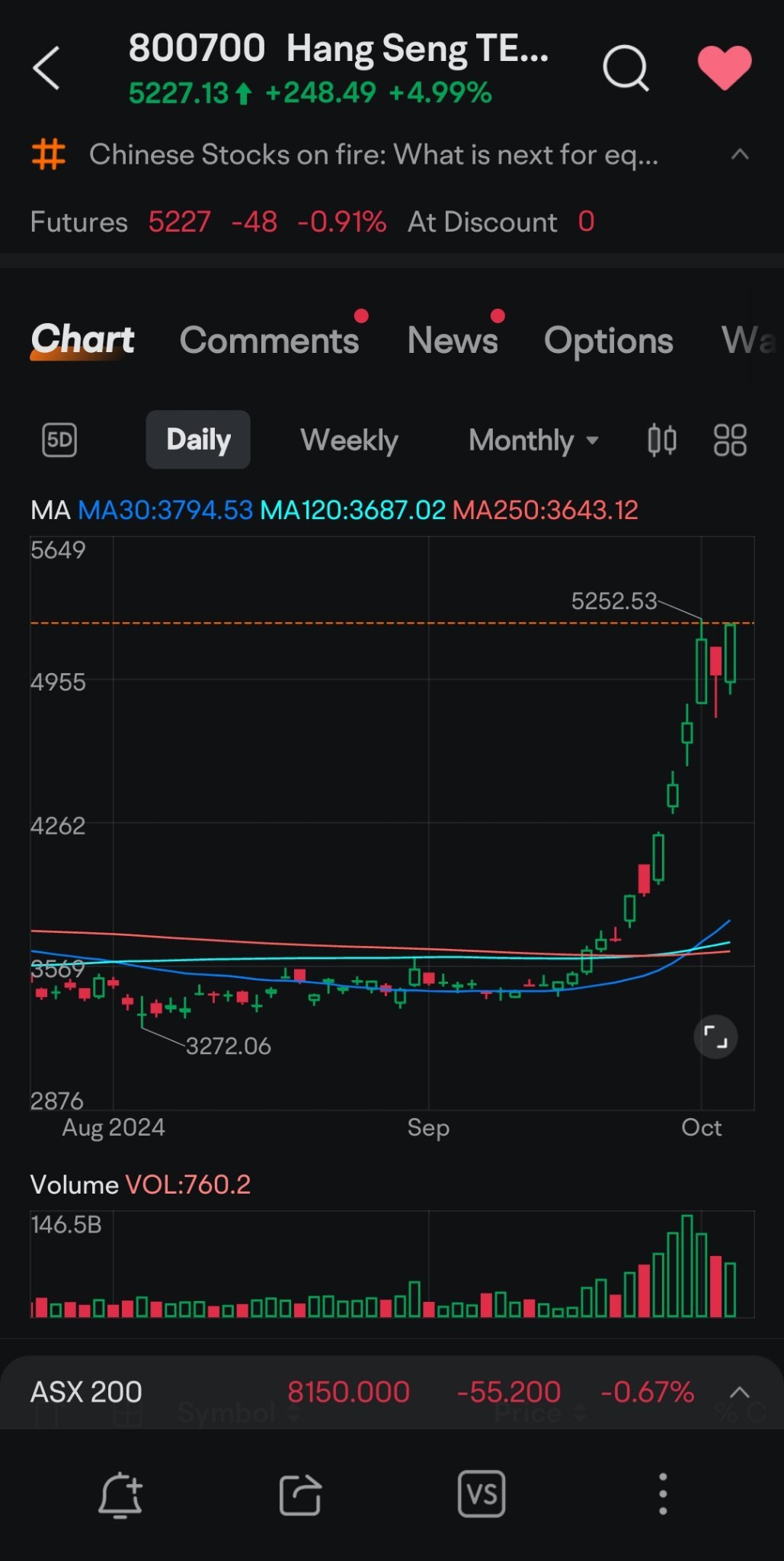This screenshot has height=1561, width=784.
Task: Open the Comments tab
Action: pyautogui.click(x=269, y=340)
